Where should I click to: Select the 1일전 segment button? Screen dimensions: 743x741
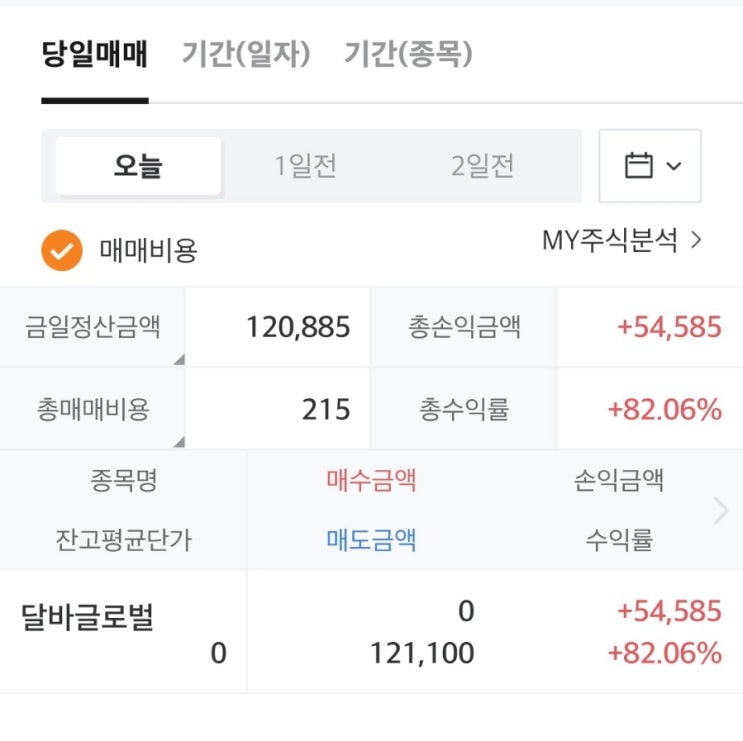pos(305,166)
